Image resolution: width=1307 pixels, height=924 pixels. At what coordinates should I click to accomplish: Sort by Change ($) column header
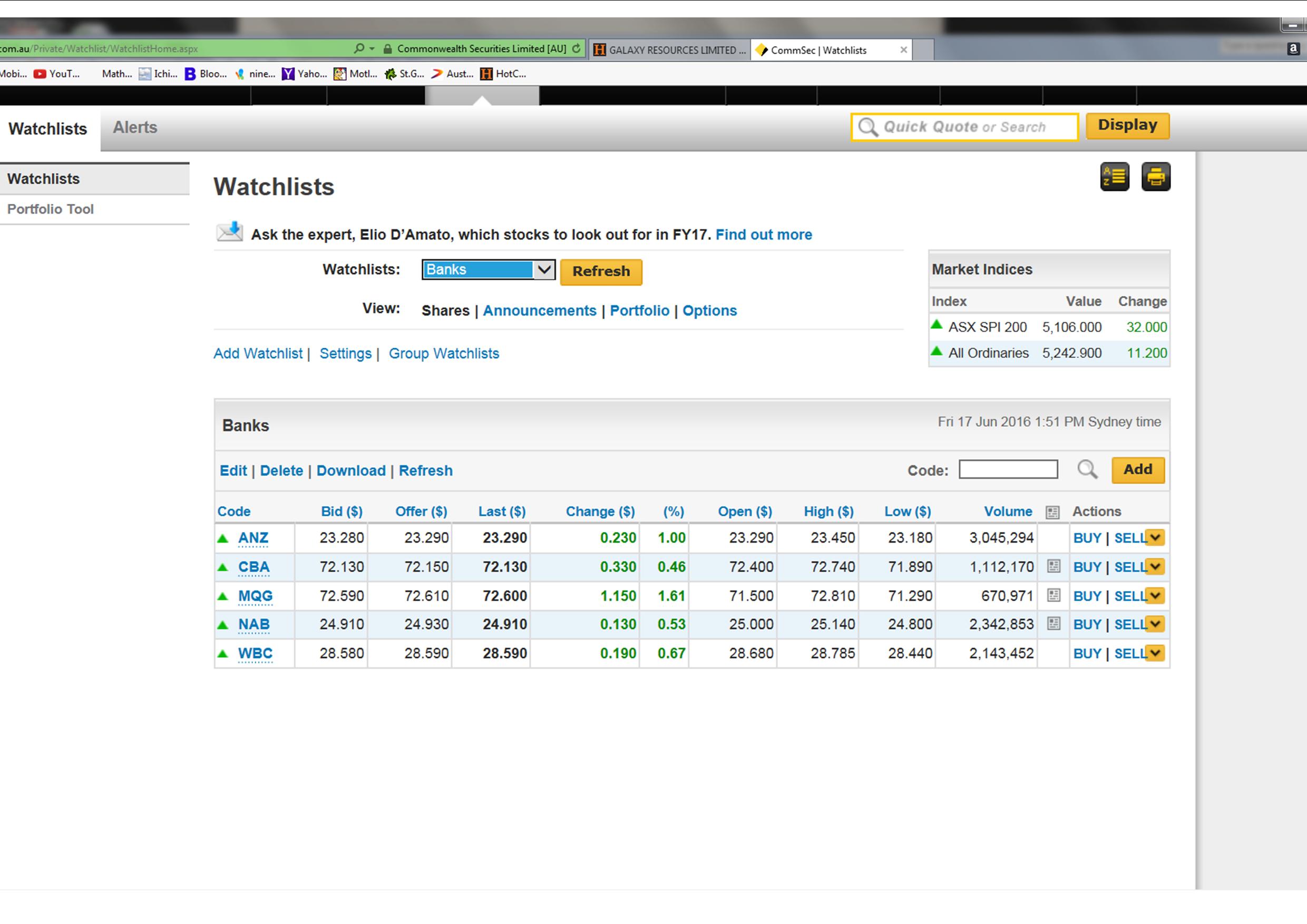(x=600, y=512)
